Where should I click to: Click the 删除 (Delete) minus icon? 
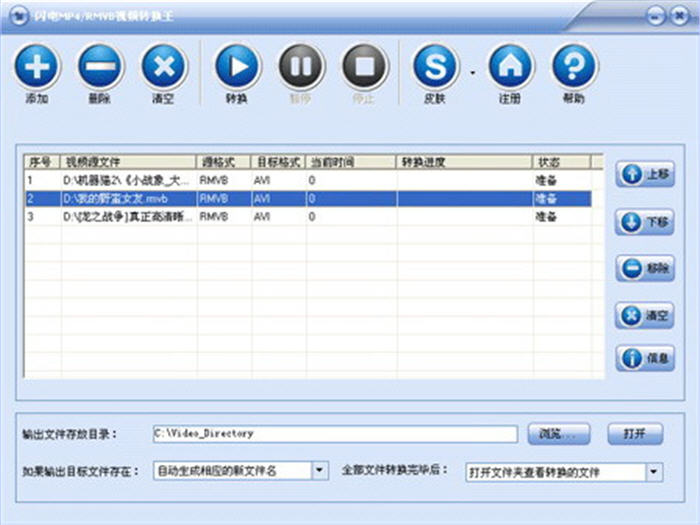tap(100, 67)
